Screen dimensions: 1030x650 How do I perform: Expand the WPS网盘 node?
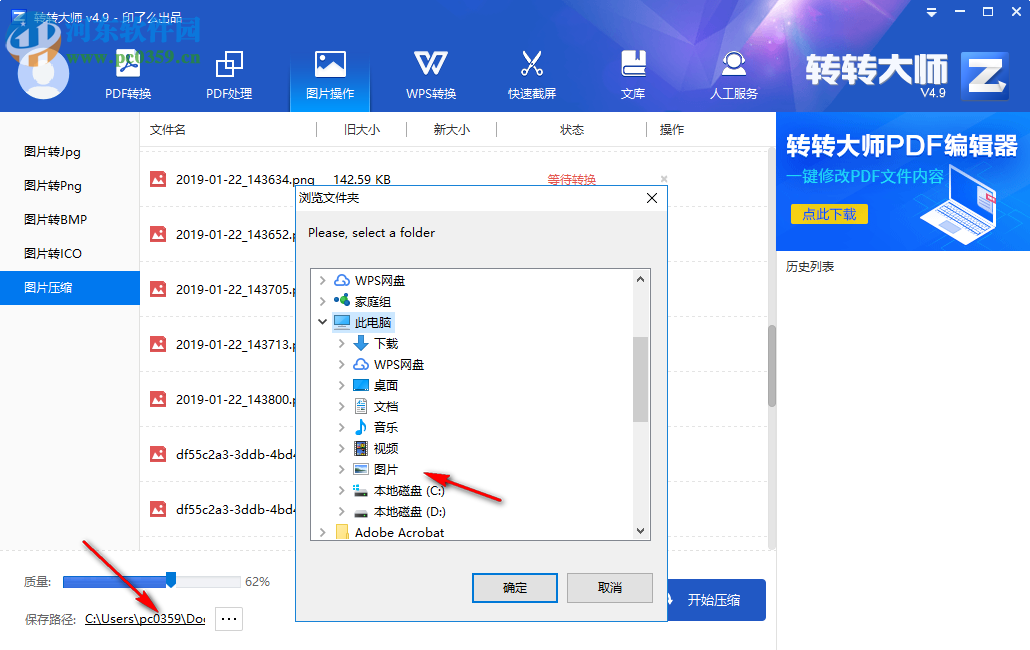pos(322,280)
